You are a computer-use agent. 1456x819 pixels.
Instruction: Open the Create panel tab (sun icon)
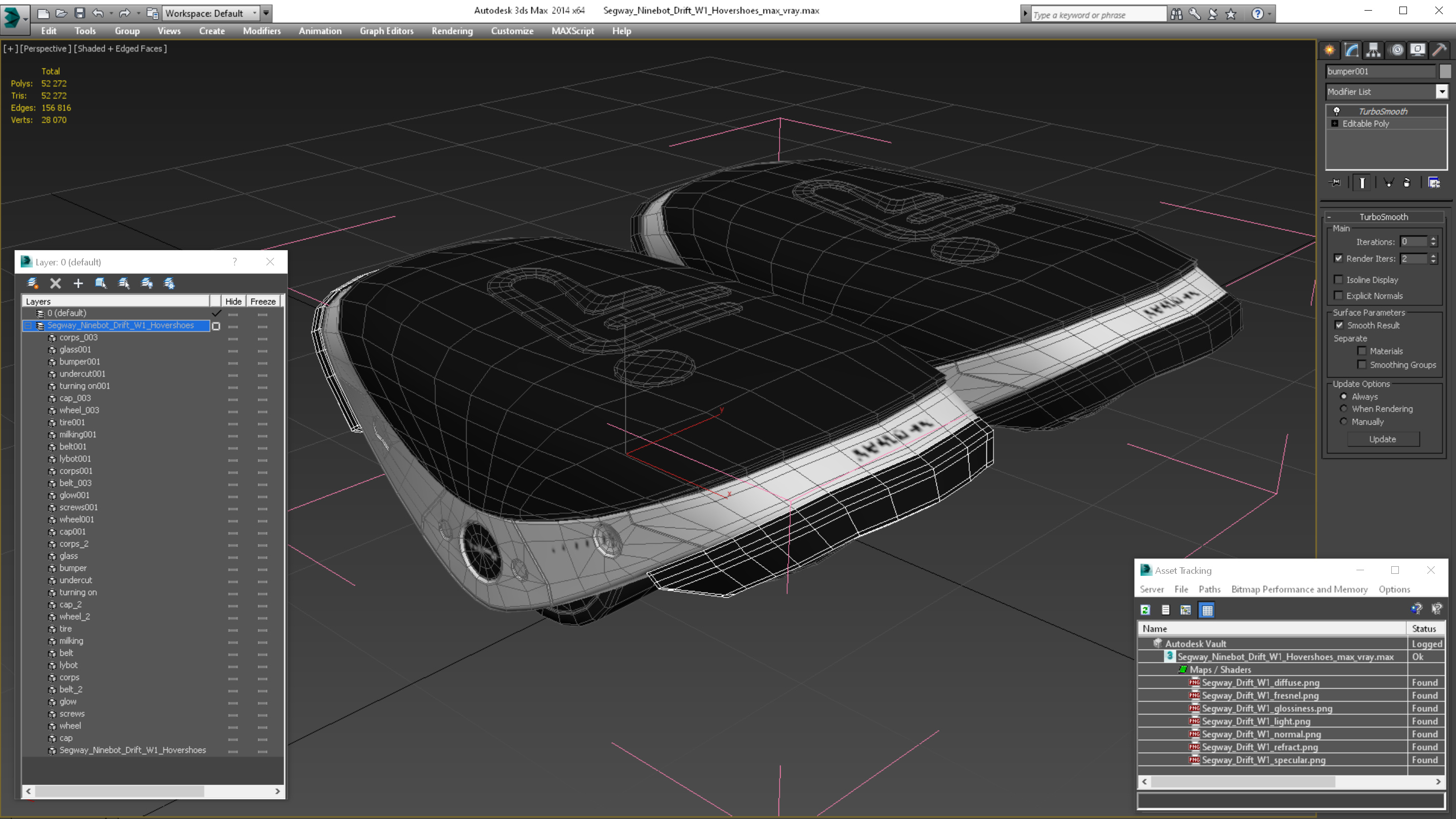1330,50
